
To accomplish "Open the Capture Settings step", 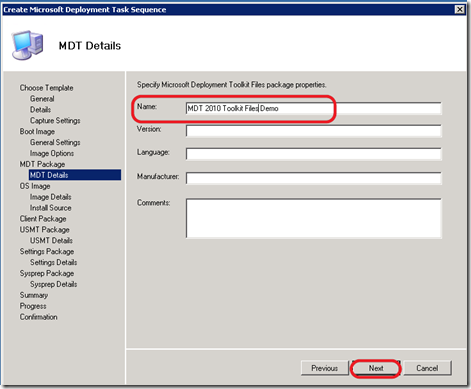I will click(55, 120).
